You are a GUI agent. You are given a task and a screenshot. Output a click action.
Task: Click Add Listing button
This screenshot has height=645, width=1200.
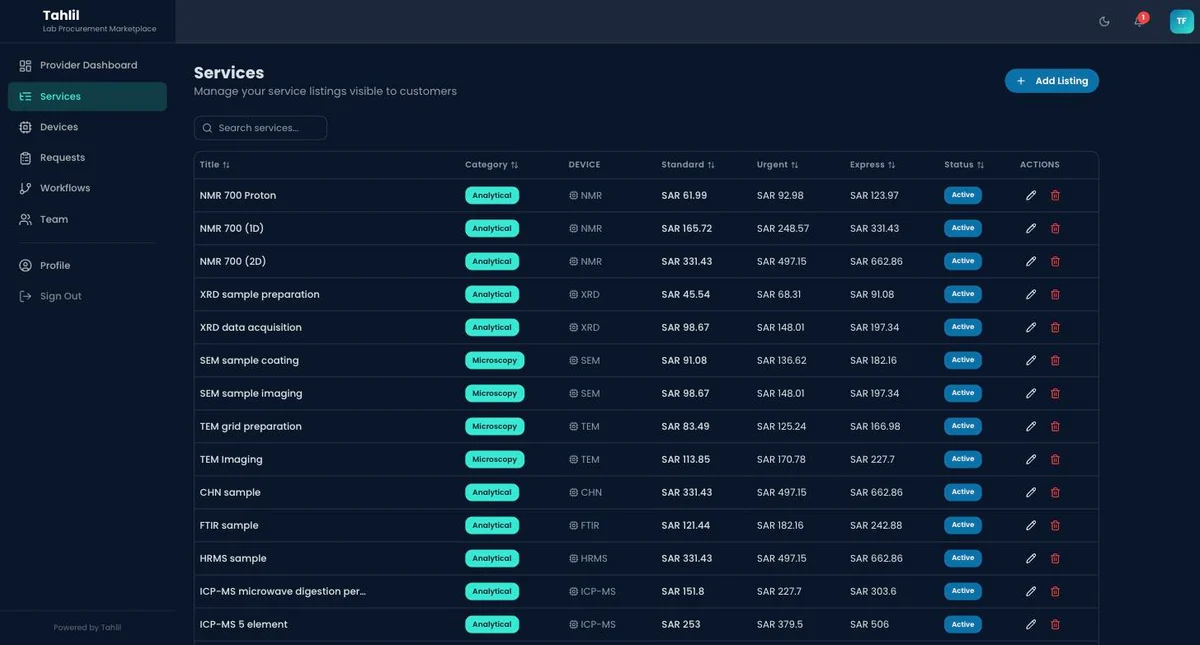point(1051,81)
